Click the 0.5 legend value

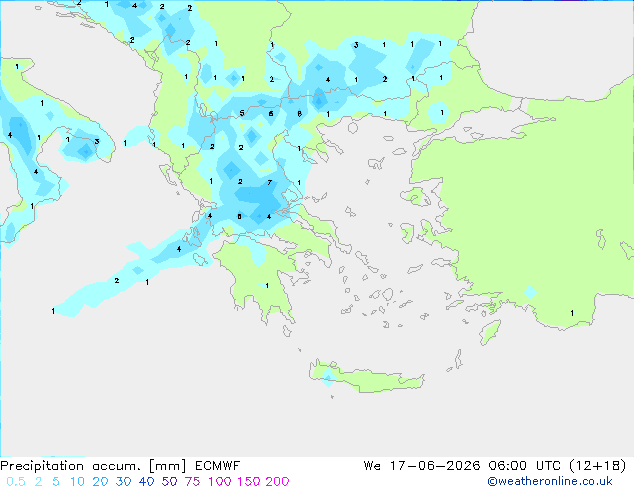click(x=16, y=482)
